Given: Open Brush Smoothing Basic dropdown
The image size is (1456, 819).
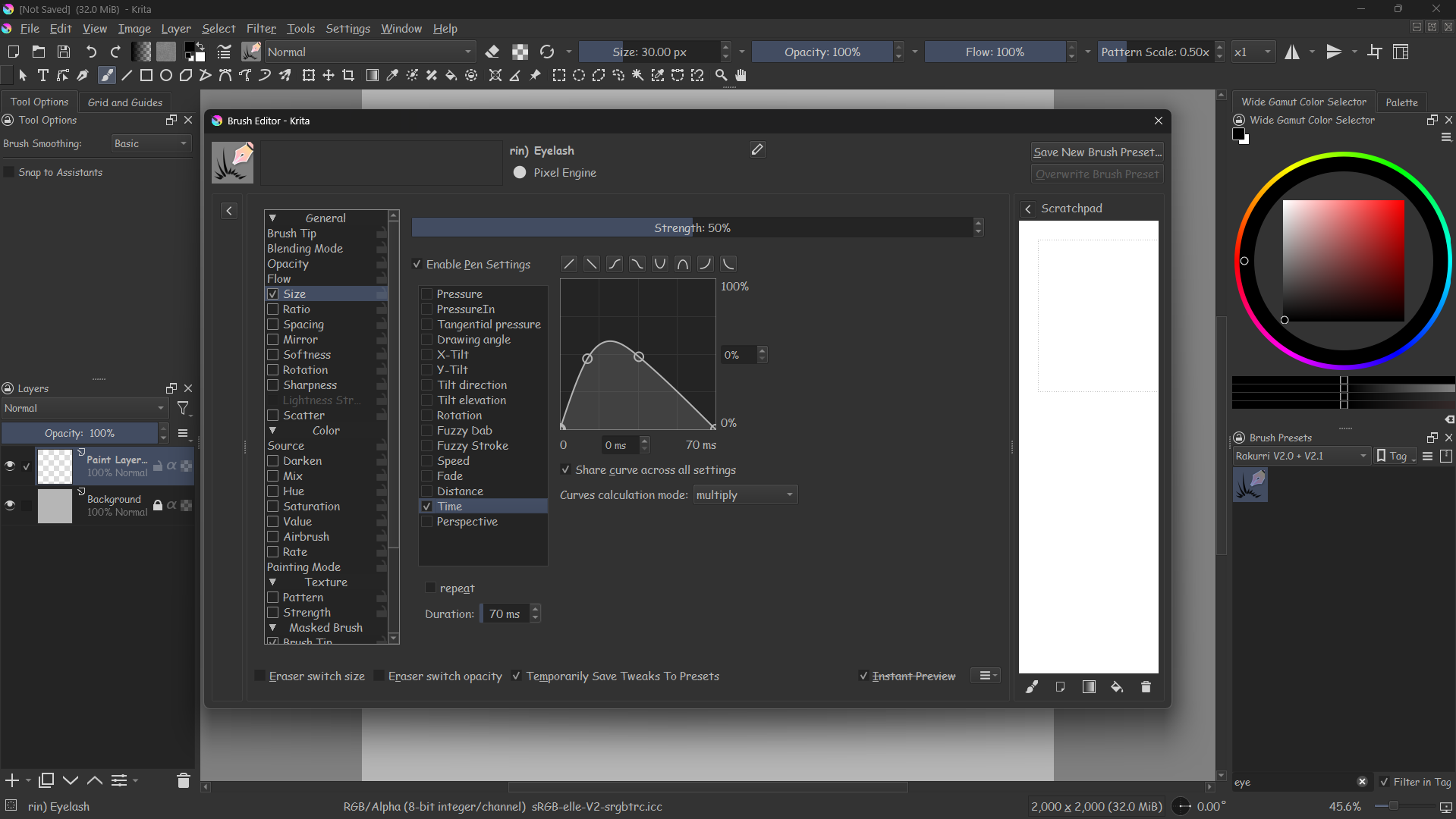Looking at the screenshot, I should (x=150, y=143).
